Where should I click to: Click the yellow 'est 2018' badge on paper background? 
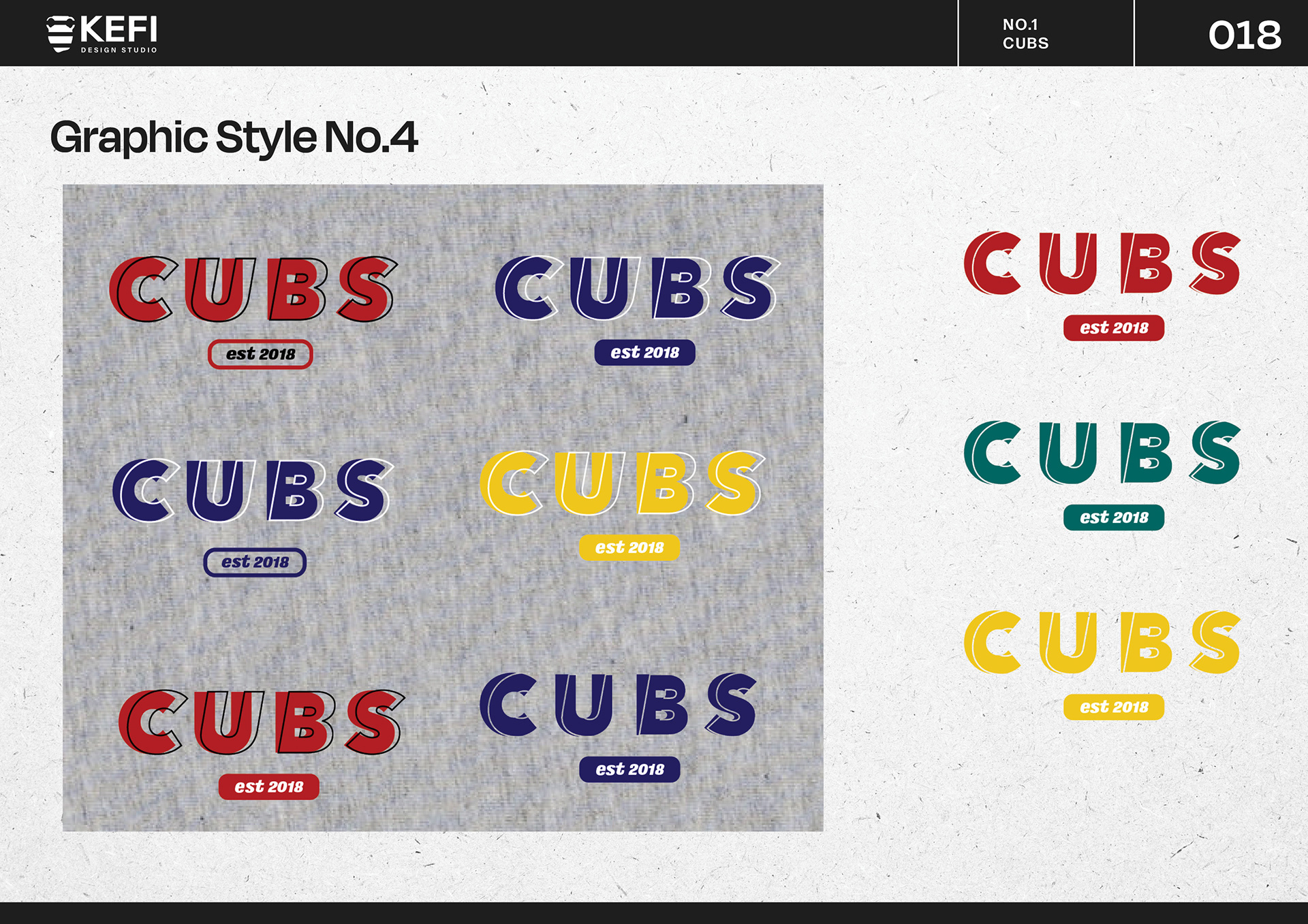click(1114, 707)
